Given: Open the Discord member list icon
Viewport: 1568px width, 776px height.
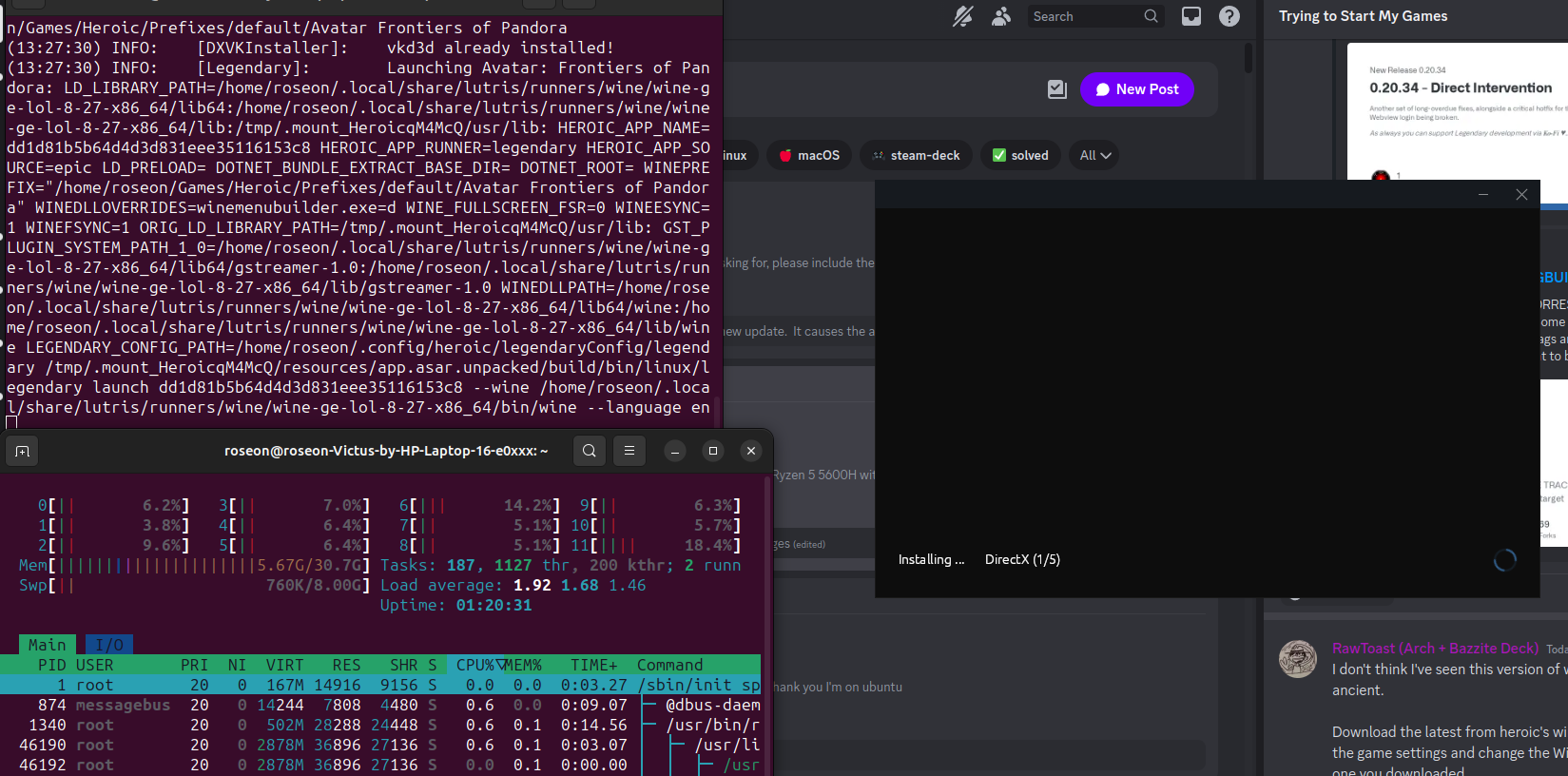Looking at the screenshot, I should (1001, 16).
